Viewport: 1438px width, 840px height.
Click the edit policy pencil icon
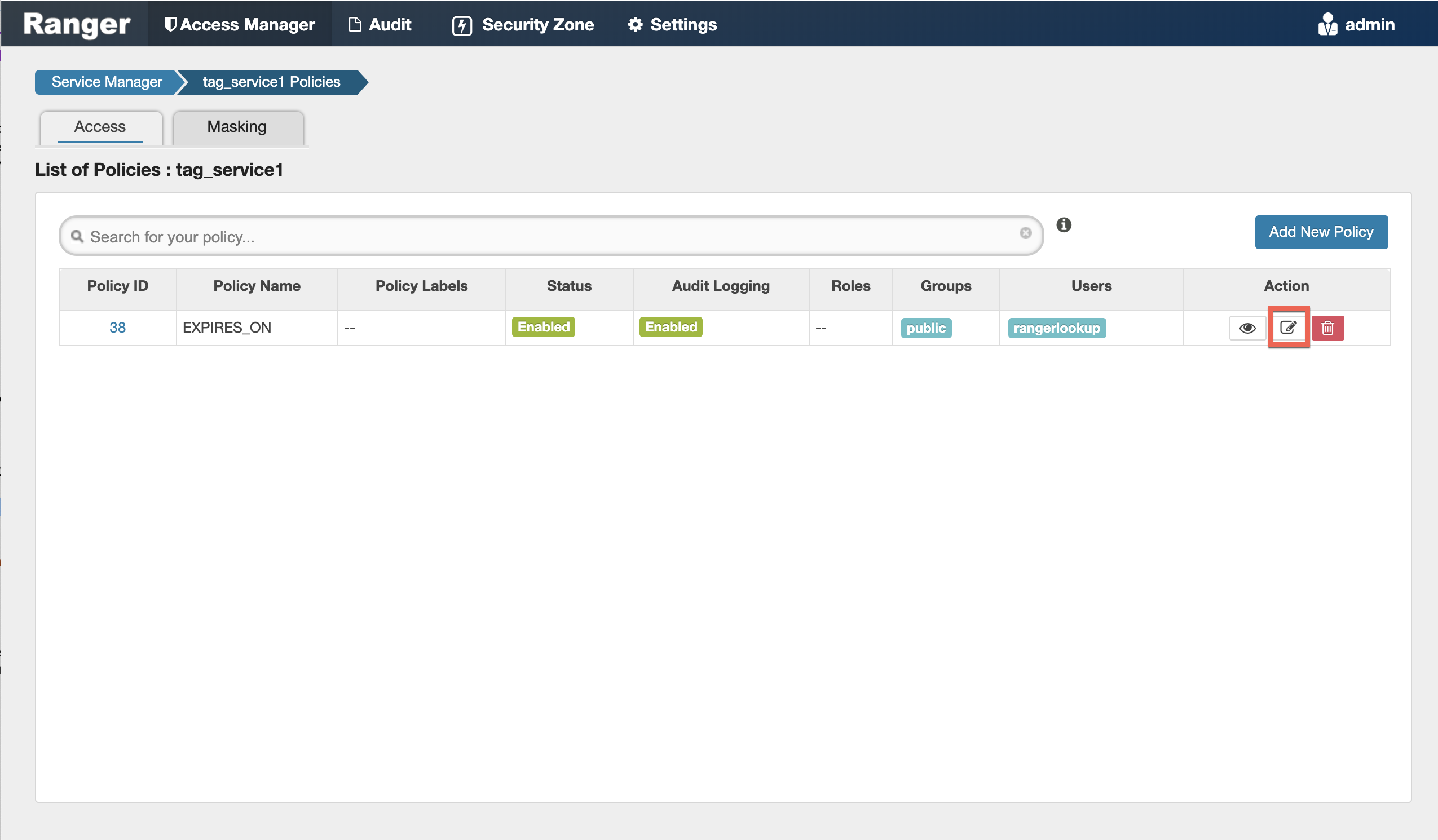pyautogui.click(x=1288, y=328)
